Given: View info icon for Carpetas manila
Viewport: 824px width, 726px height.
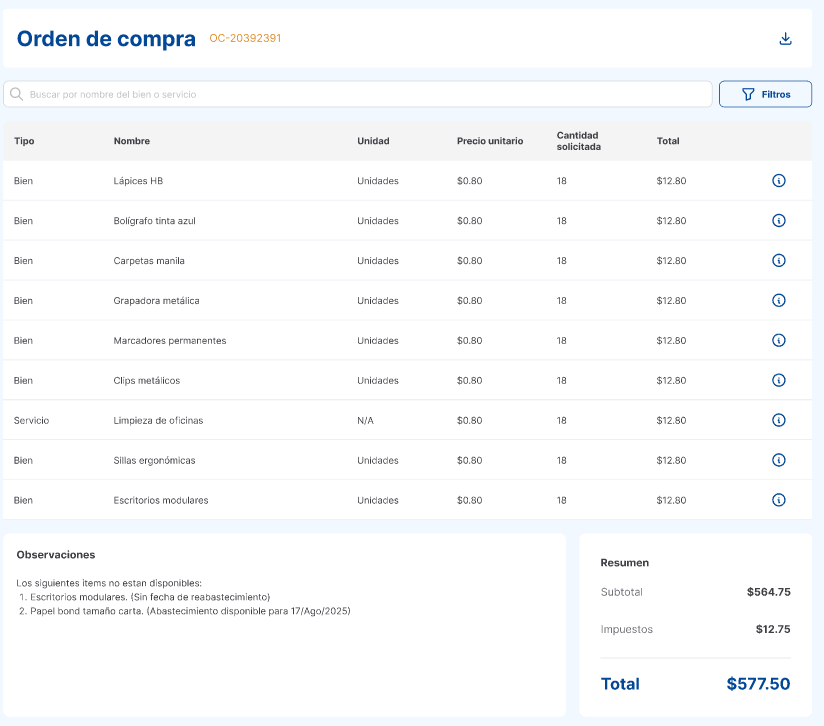Looking at the screenshot, I should point(779,261).
